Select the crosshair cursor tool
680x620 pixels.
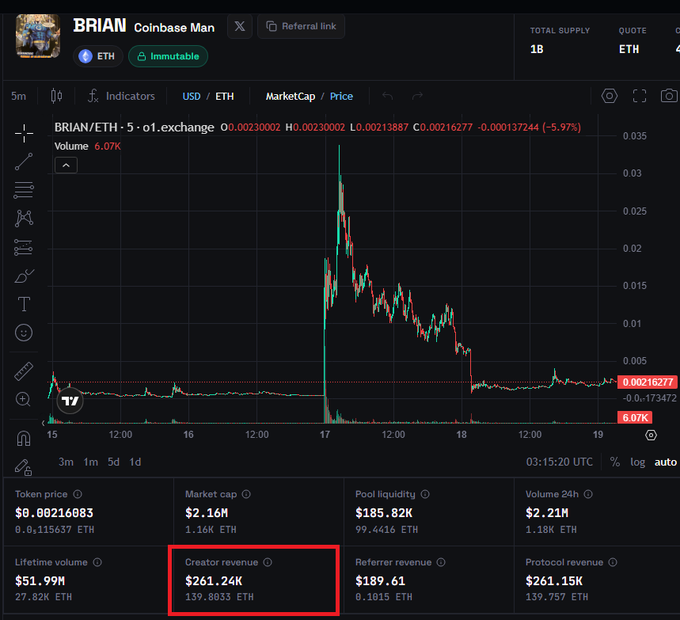pos(24,133)
